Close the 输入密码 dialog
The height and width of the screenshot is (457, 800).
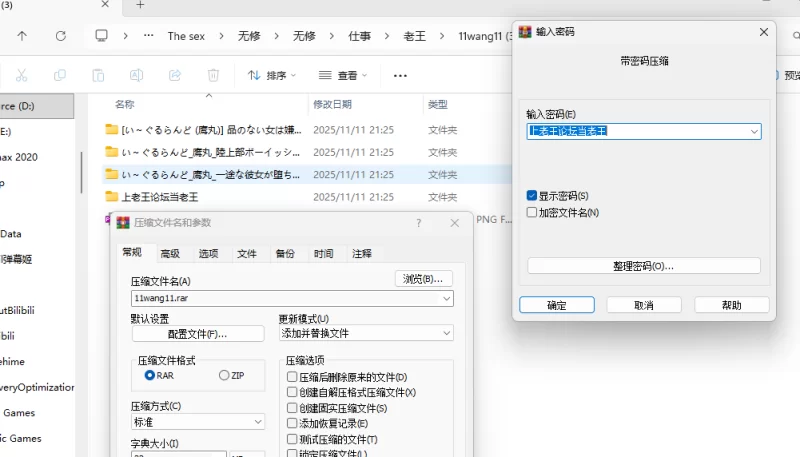click(x=764, y=32)
